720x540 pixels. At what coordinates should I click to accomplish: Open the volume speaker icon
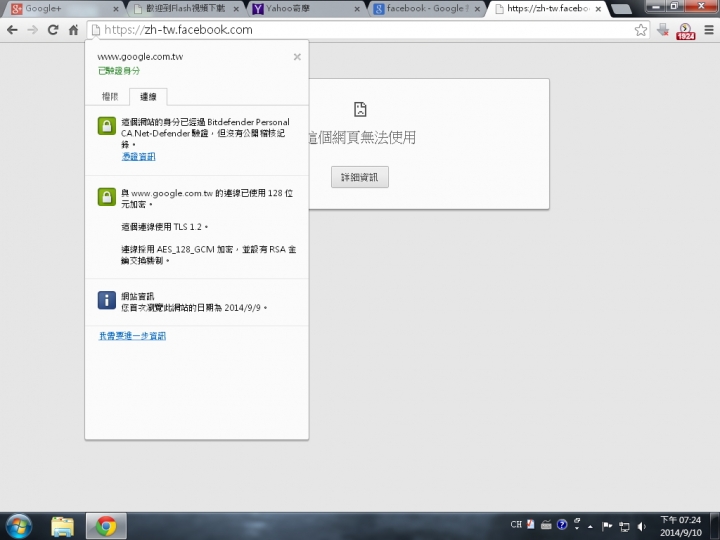point(641,526)
